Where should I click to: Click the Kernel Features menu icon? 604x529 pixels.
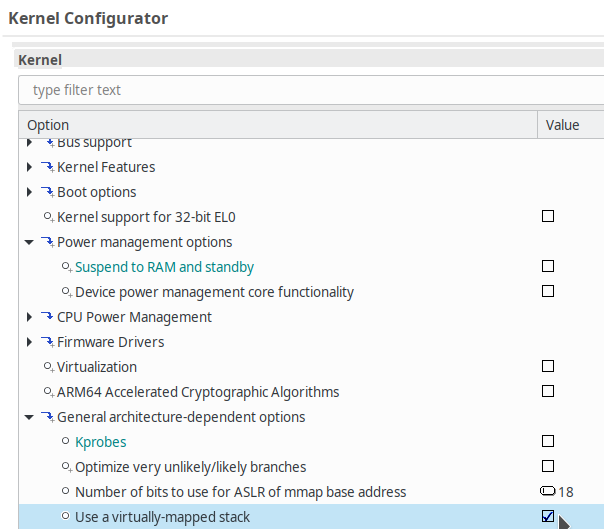(47, 167)
